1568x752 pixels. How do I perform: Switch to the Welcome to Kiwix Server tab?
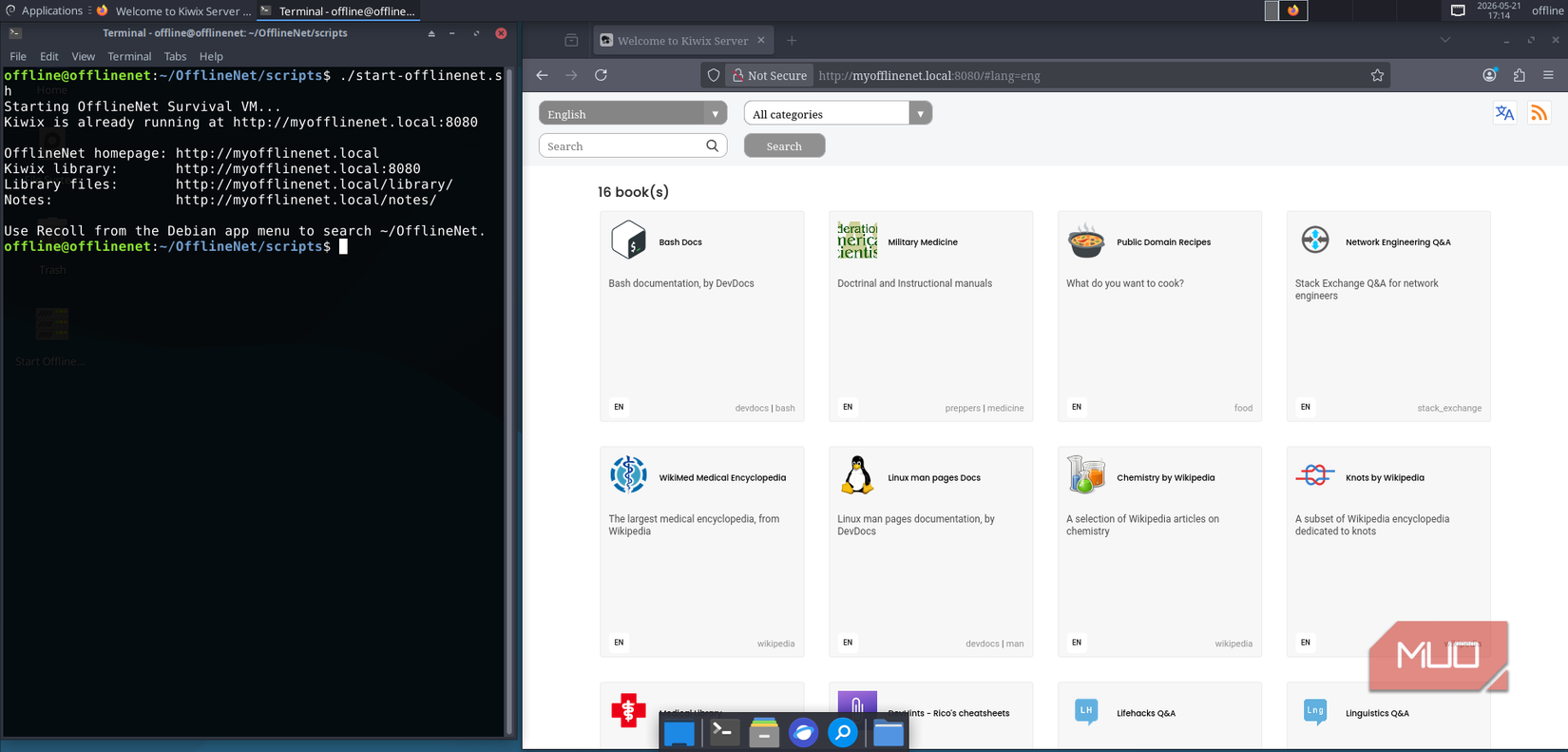(x=683, y=41)
